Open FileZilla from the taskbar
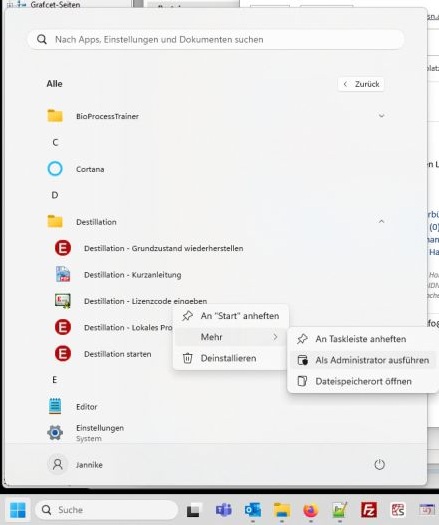 tap(369, 510)
